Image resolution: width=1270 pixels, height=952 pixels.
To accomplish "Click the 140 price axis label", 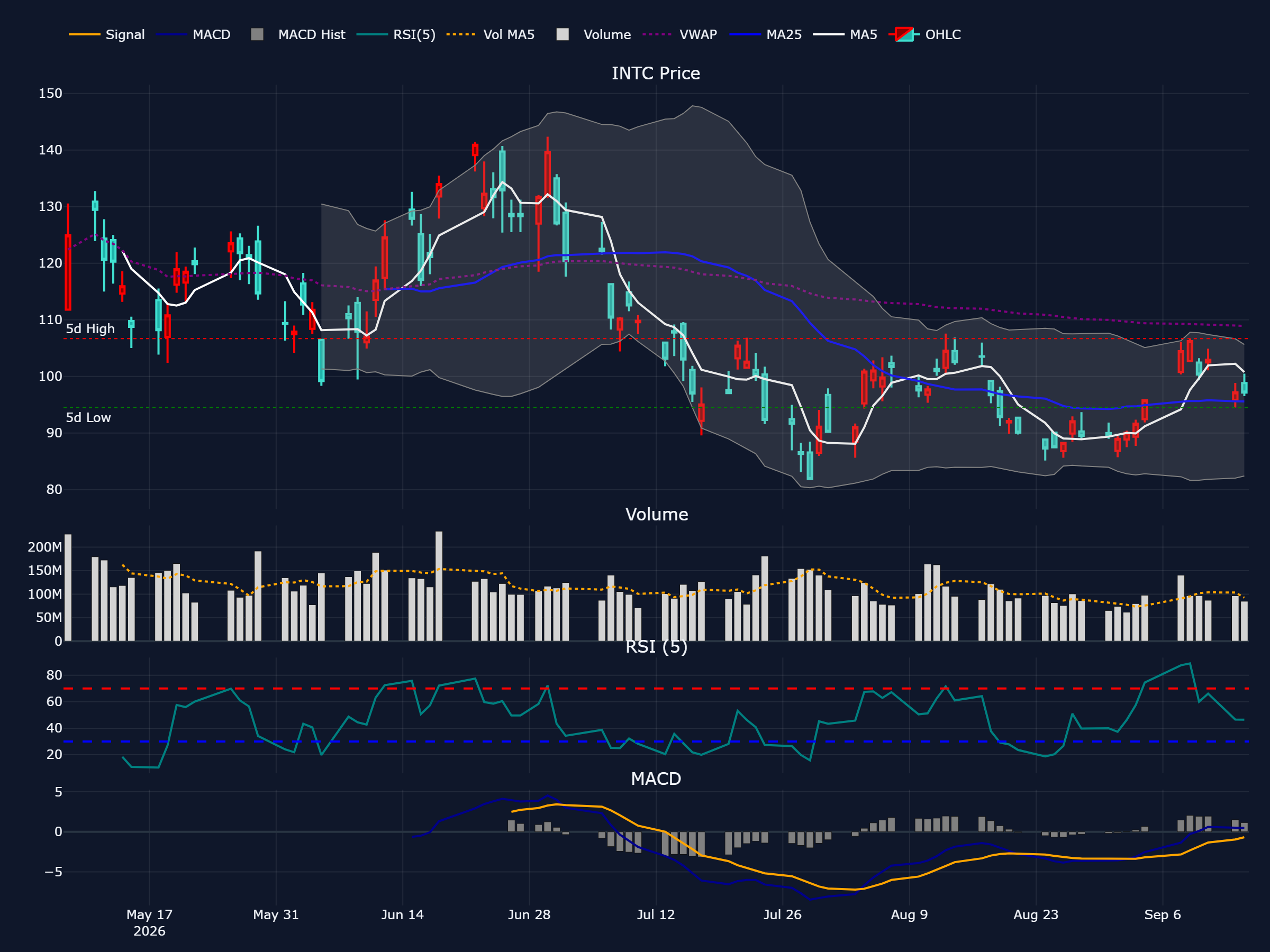I will point(50,150).
